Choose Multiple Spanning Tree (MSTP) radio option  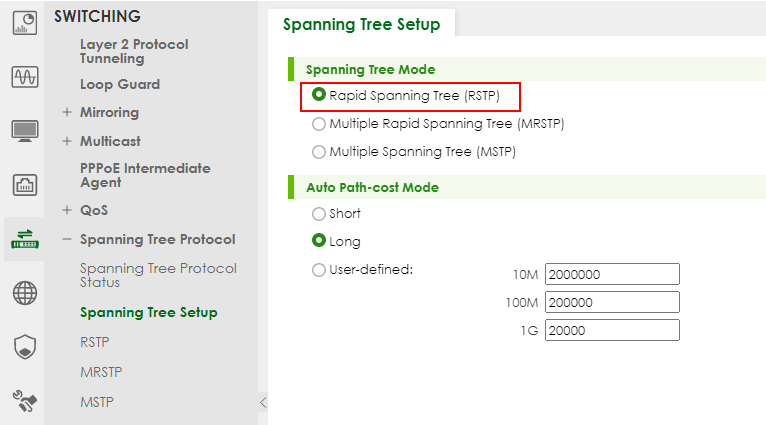[319, 152]
